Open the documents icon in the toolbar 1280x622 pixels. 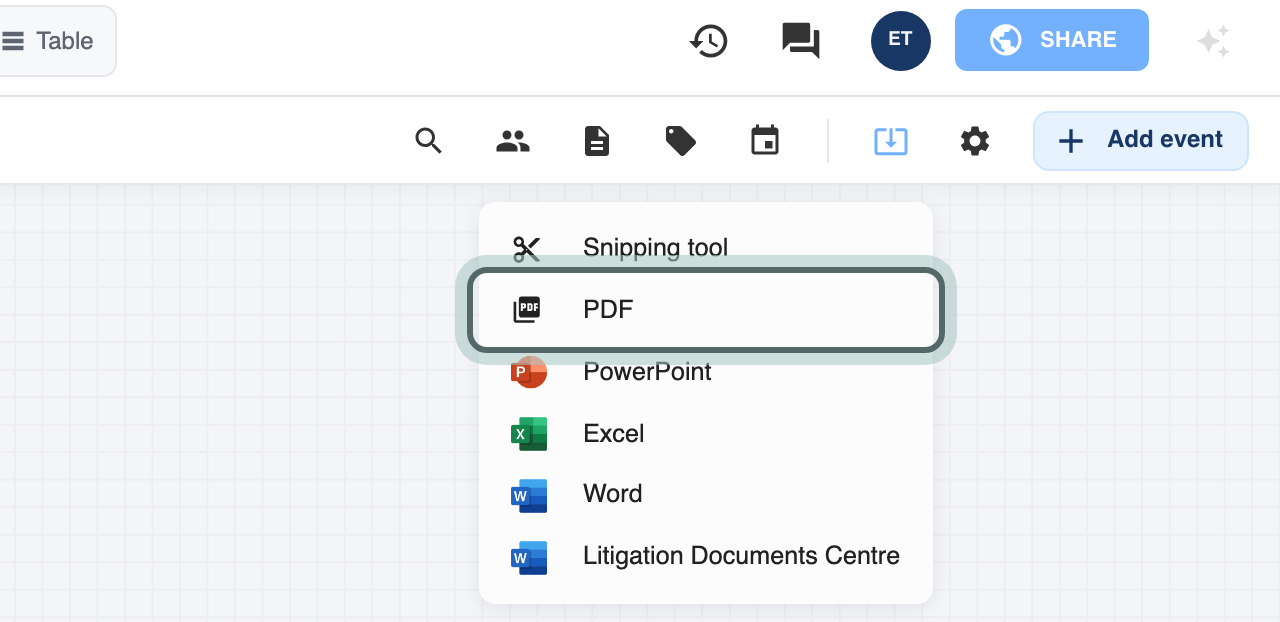point(597,141)
